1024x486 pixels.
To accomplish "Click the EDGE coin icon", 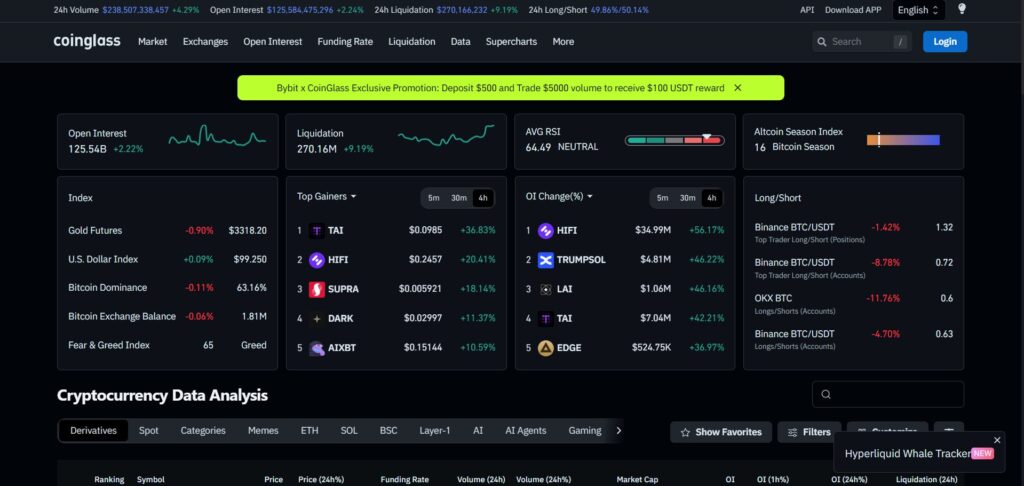I will pos(545,348).
